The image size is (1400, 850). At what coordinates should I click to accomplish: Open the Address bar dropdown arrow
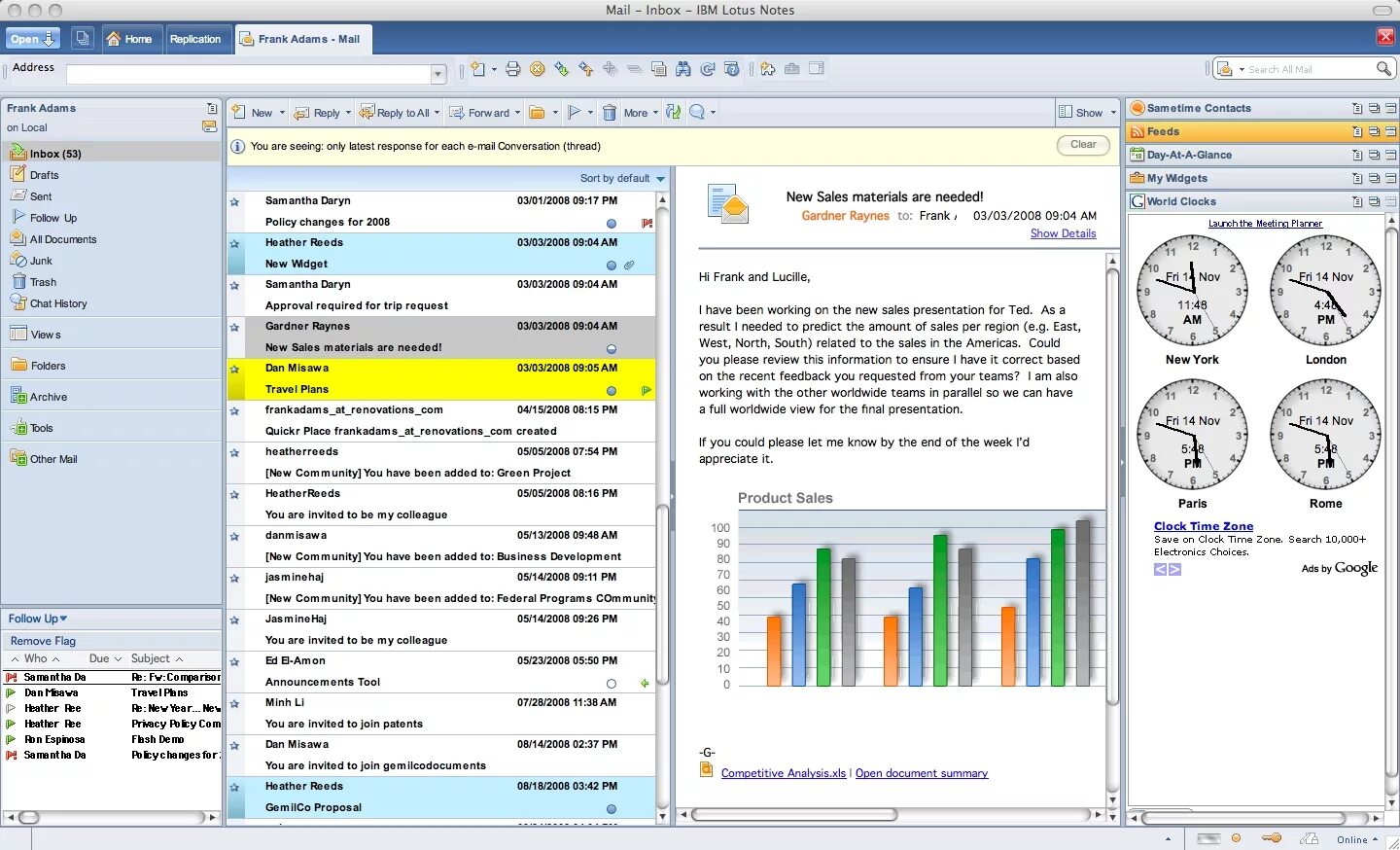point(438,75)
